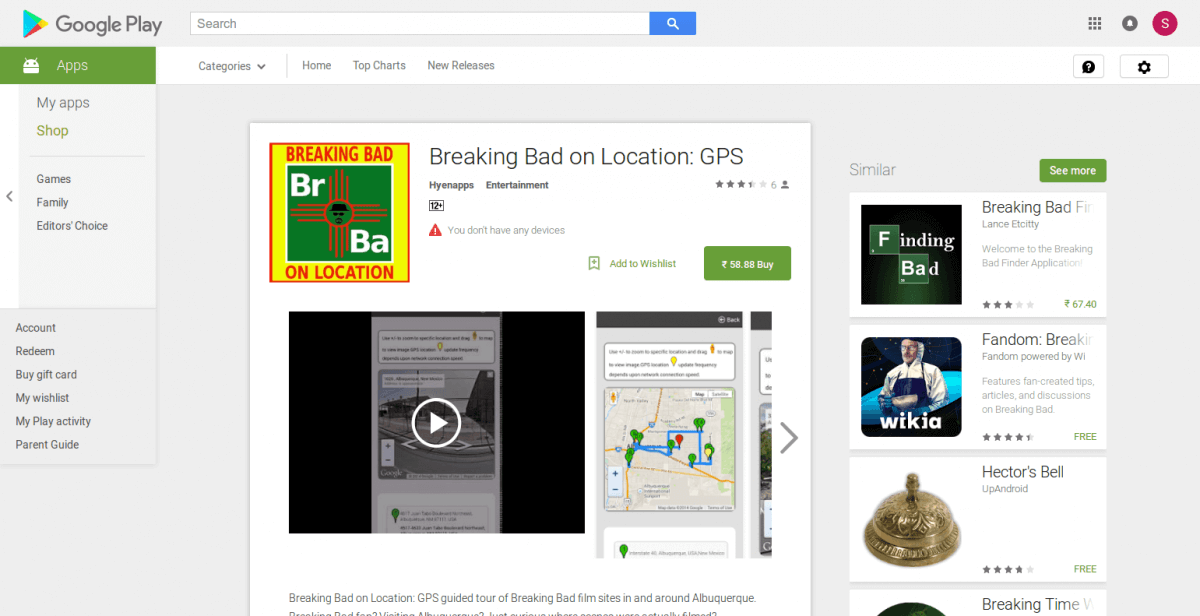Switch to the New Releases tab
Image resolution: width=1200 pixels, height=616 pixels.
(x=461, y=65)
